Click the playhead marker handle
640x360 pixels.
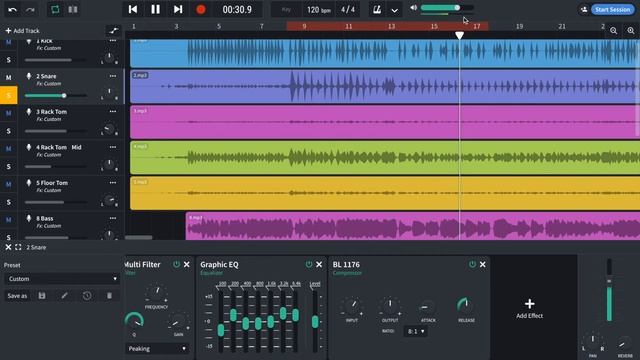[459, 36]
